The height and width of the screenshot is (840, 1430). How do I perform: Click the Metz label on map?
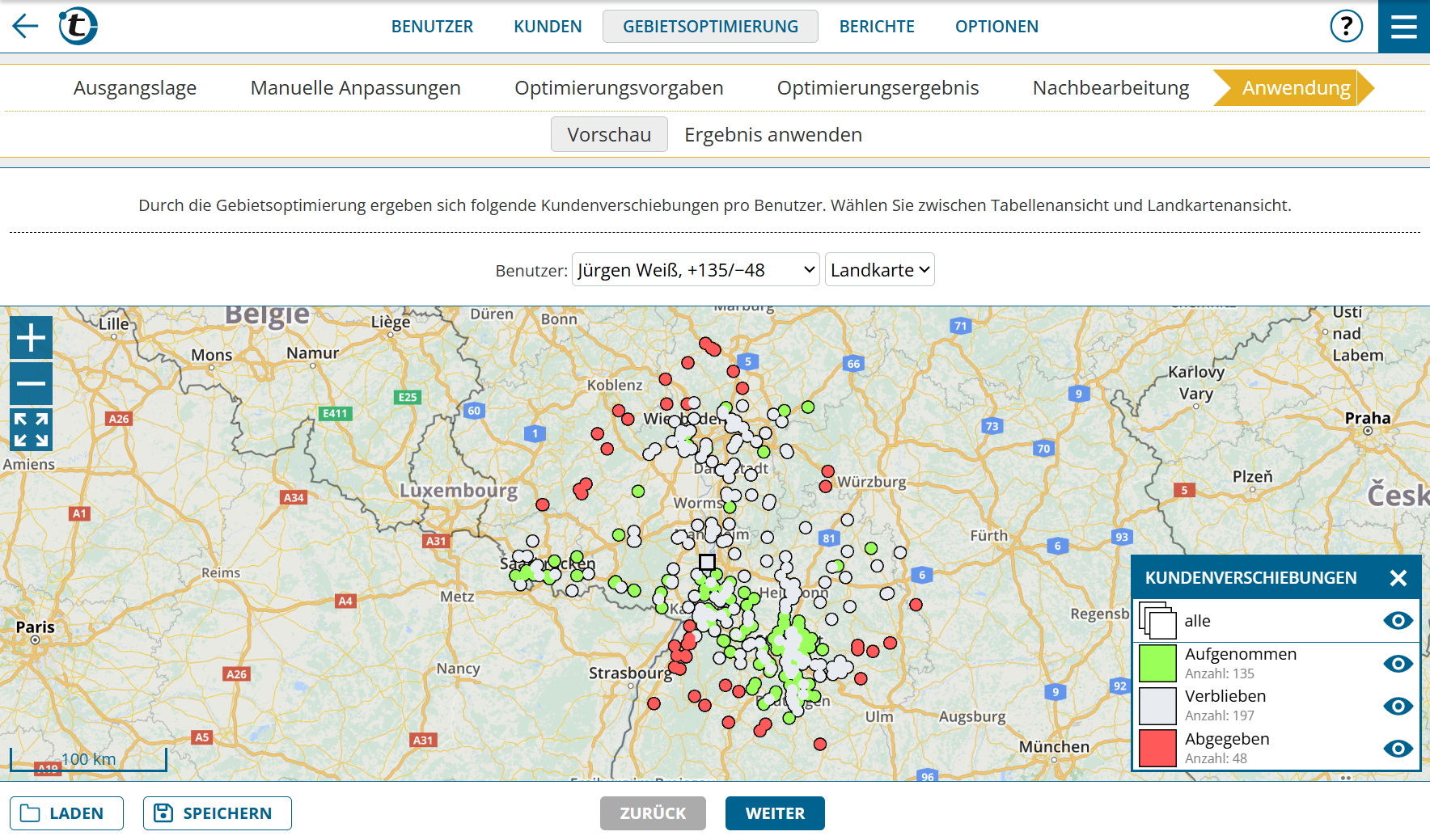pos(457,597)
